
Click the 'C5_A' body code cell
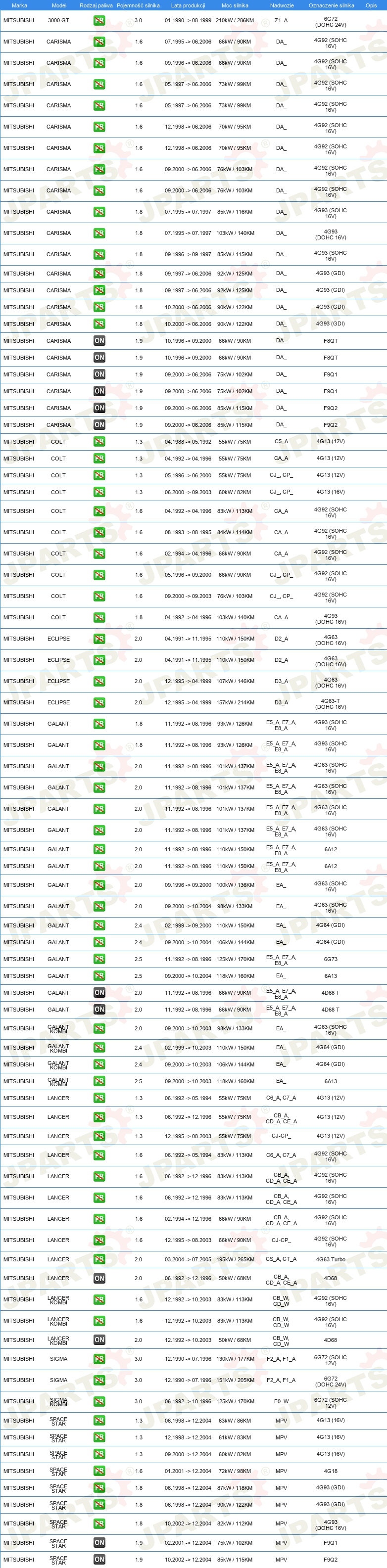click(281, 442)
